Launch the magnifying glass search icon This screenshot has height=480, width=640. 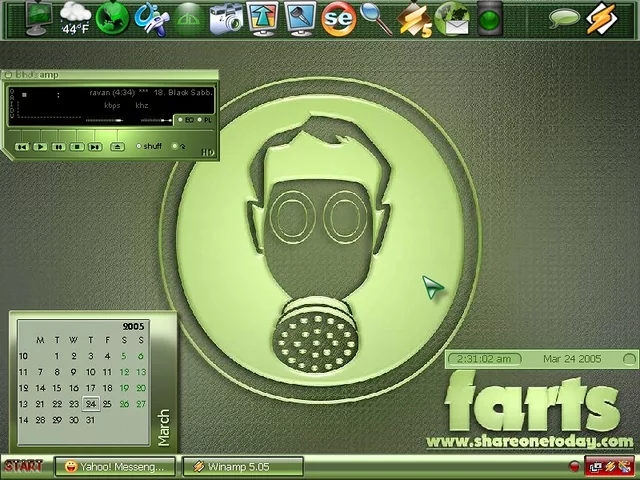375,17
